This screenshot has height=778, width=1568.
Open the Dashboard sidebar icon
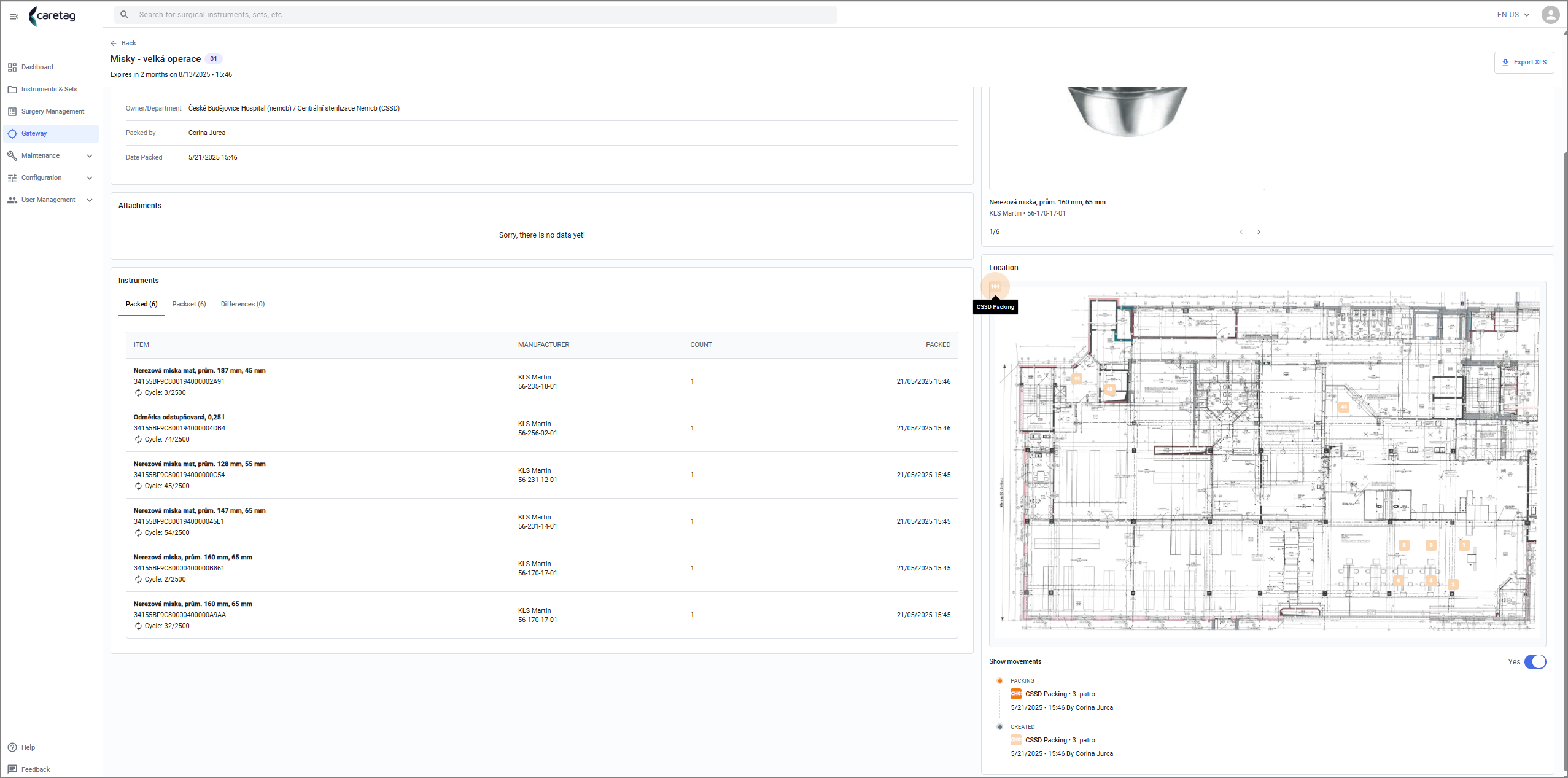[x=12, y=68]
